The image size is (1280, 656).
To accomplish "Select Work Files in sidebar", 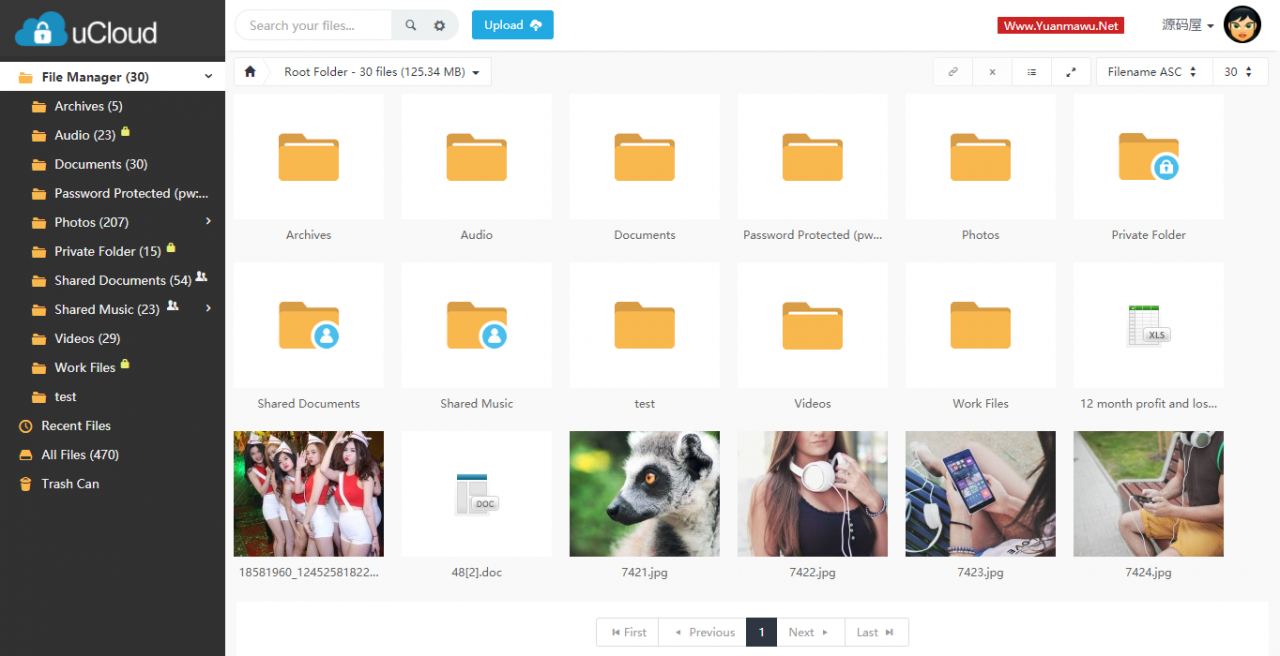I will tap(85, 367).
